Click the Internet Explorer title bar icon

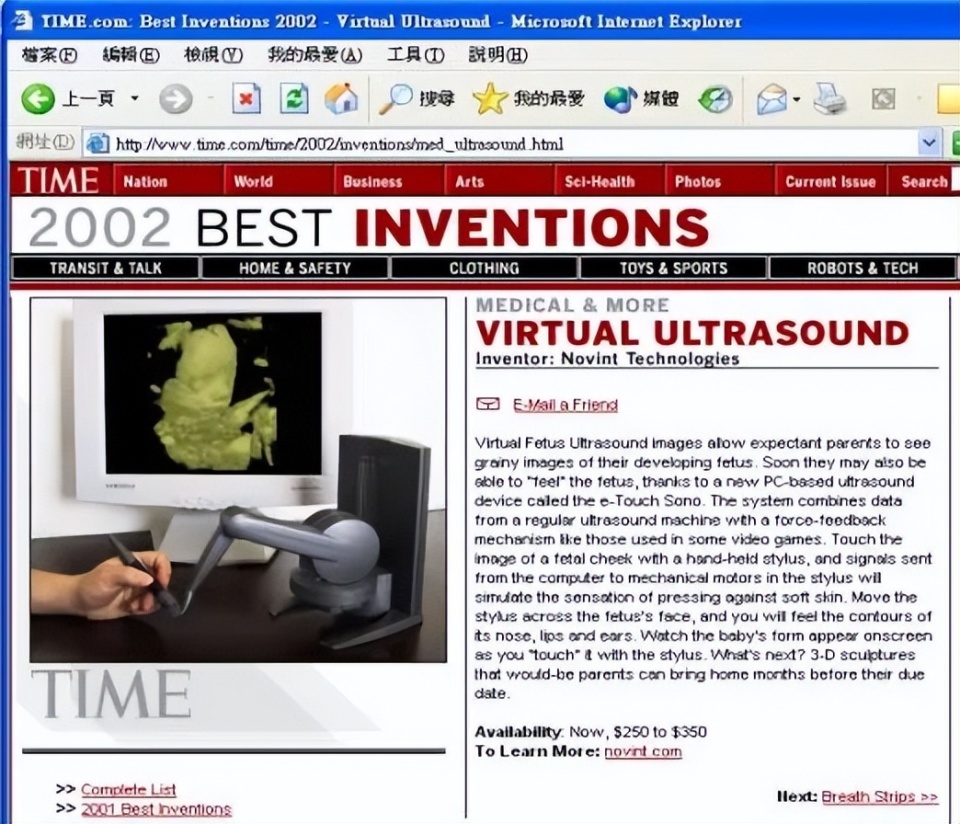(22, 20)
